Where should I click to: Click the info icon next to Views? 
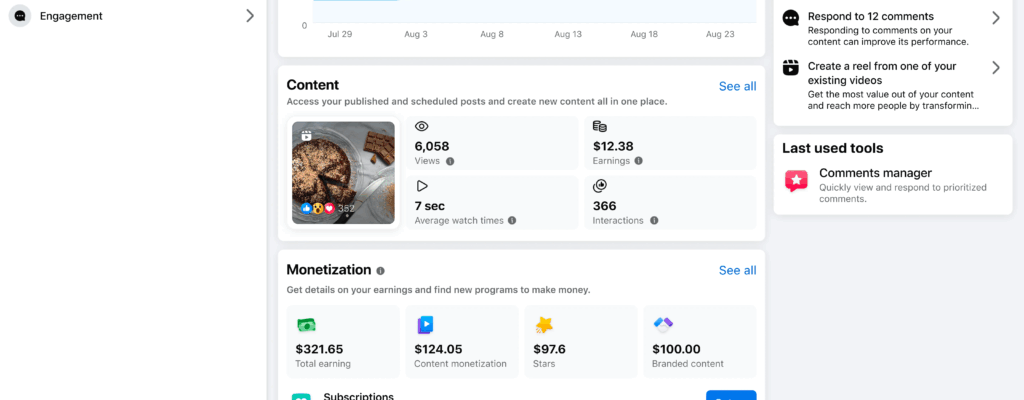(450, 161)
